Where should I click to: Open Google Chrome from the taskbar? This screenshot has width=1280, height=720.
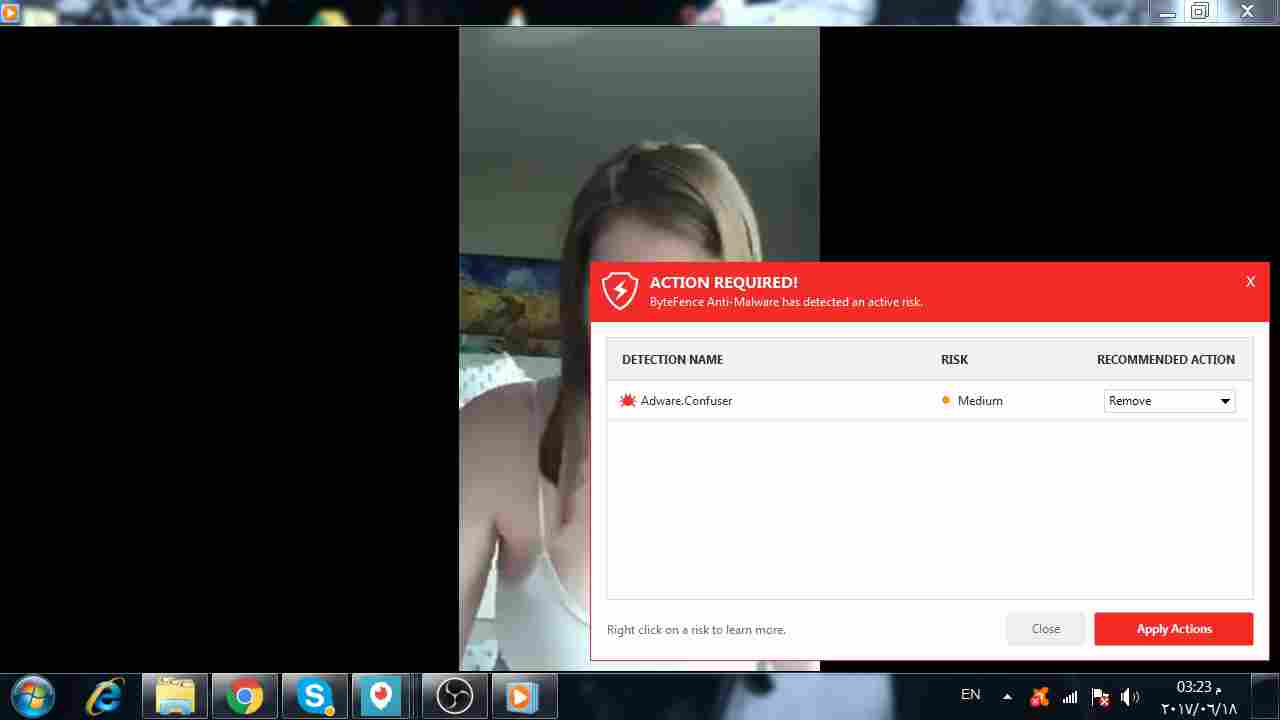[244, 696]
